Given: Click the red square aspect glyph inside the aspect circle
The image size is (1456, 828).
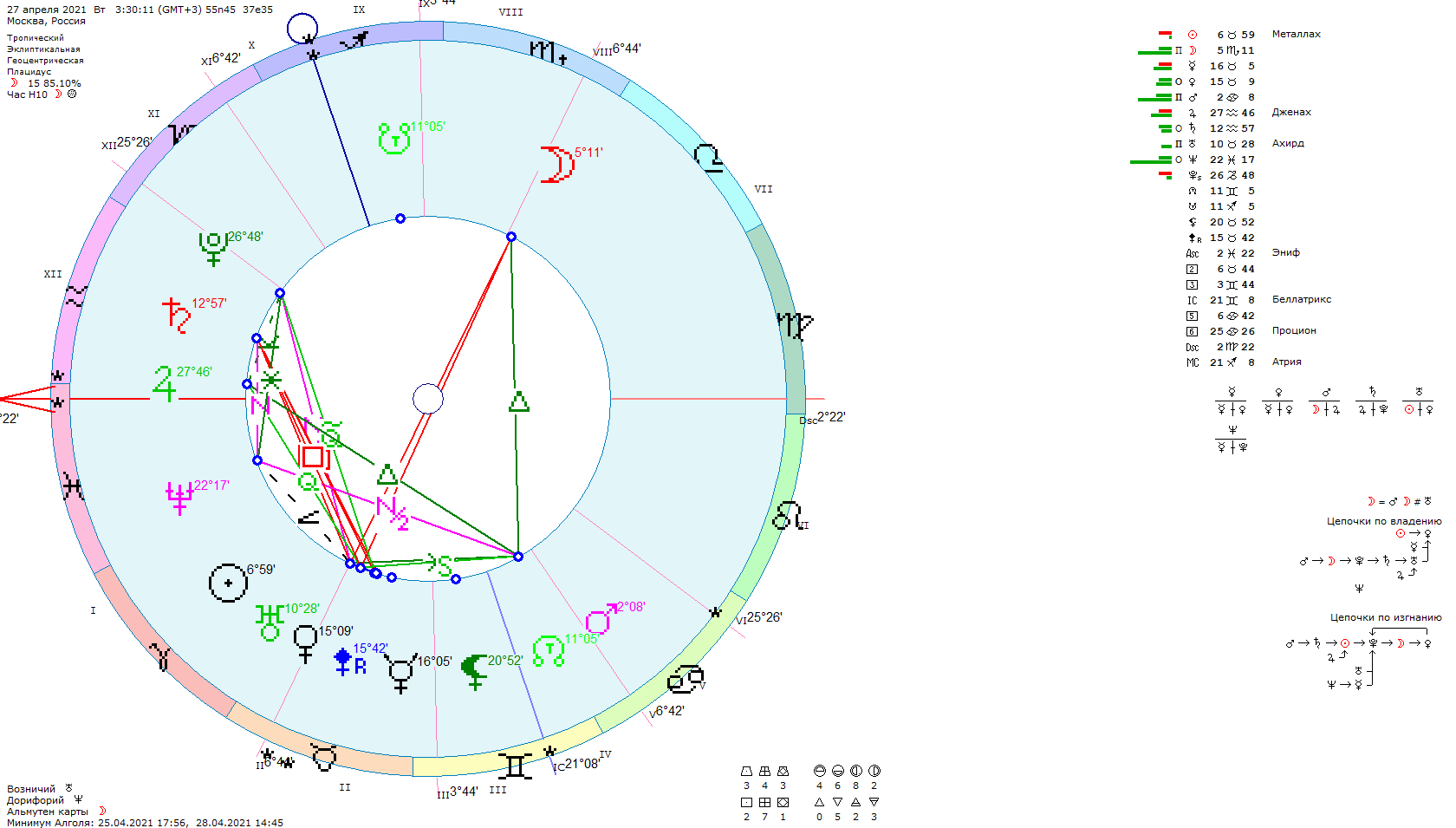Looking at the screenshot, I should coord(312,457).
